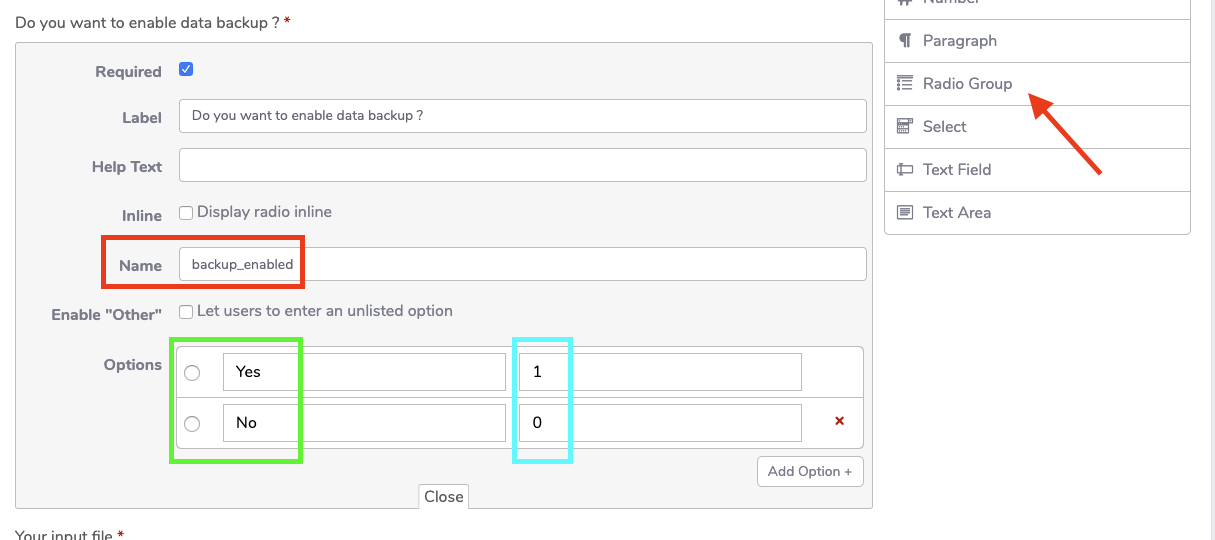Click the value field containing 0
Screen dimensions: 1215x540
point(660,423)
